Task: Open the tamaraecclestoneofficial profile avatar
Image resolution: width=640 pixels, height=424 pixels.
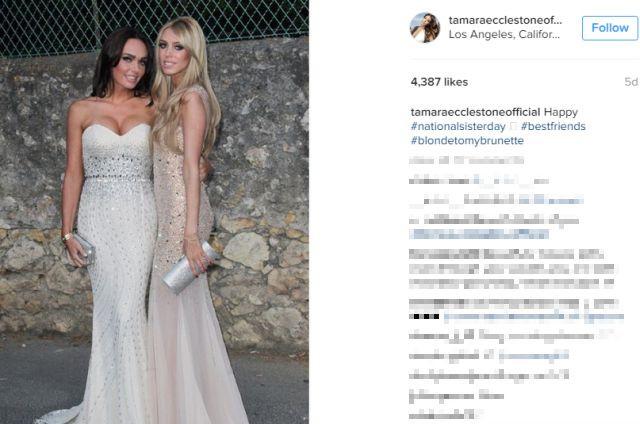Action: click(x=425, y=28)
